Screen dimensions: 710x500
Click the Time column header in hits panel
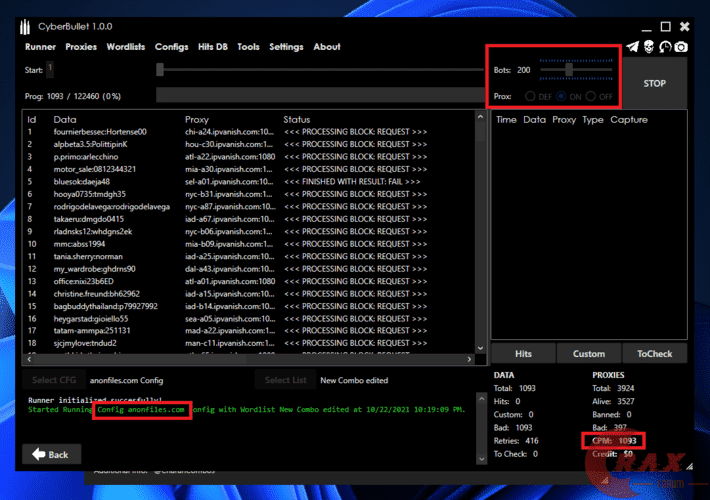pos(506,120)
